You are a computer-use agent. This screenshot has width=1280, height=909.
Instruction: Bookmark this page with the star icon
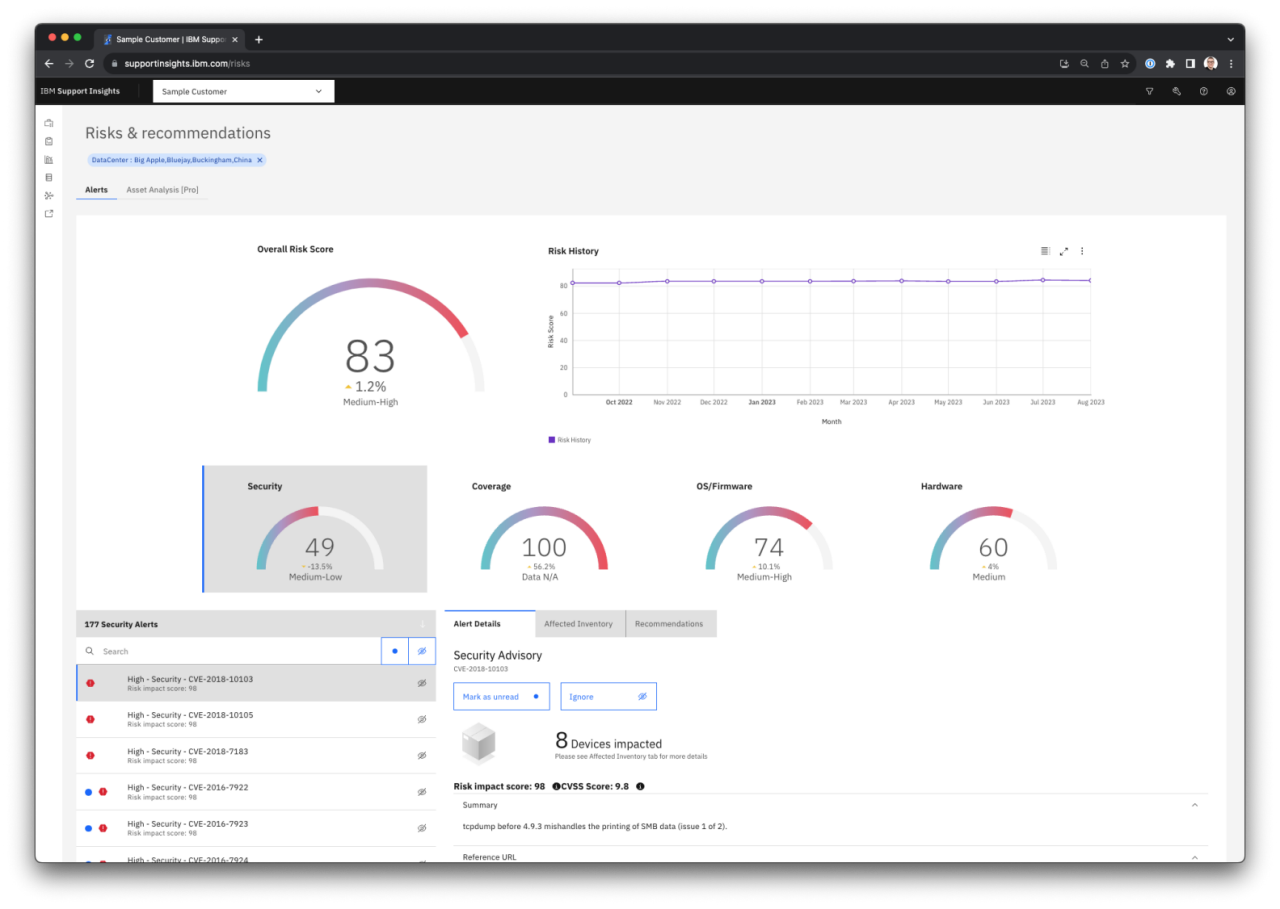(1125, 63)
